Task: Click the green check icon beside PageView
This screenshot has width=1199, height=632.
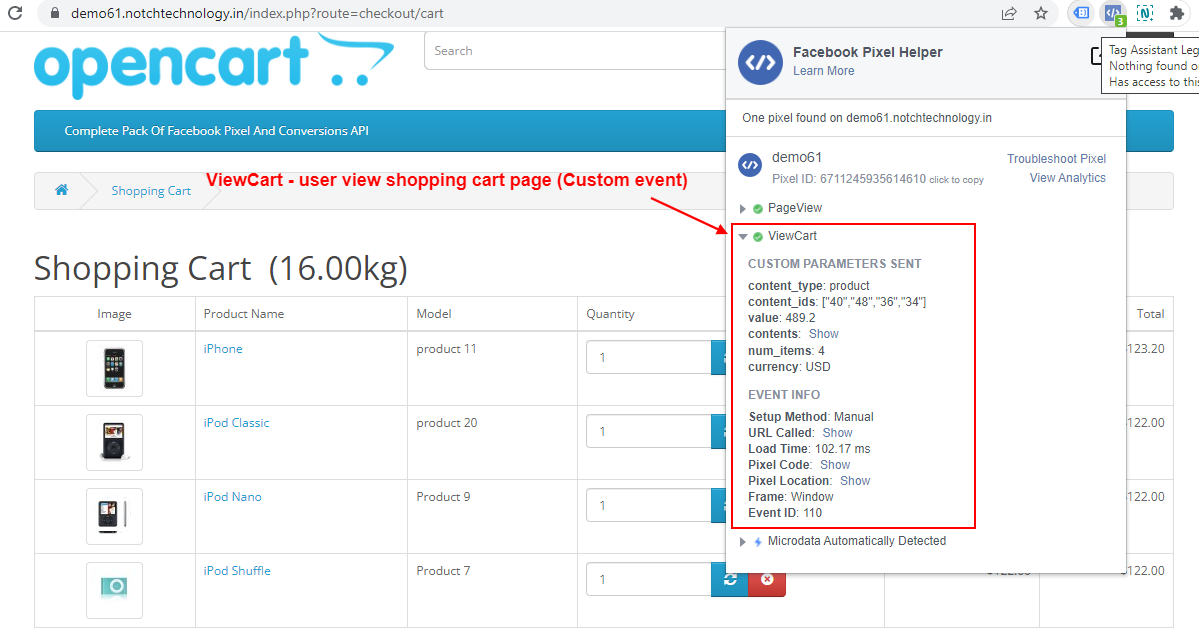Action: coord(758,209)
